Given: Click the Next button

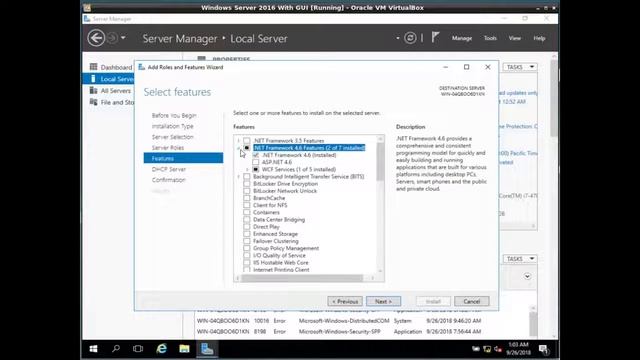Looking at the screenshot, I should click(383, 301).
